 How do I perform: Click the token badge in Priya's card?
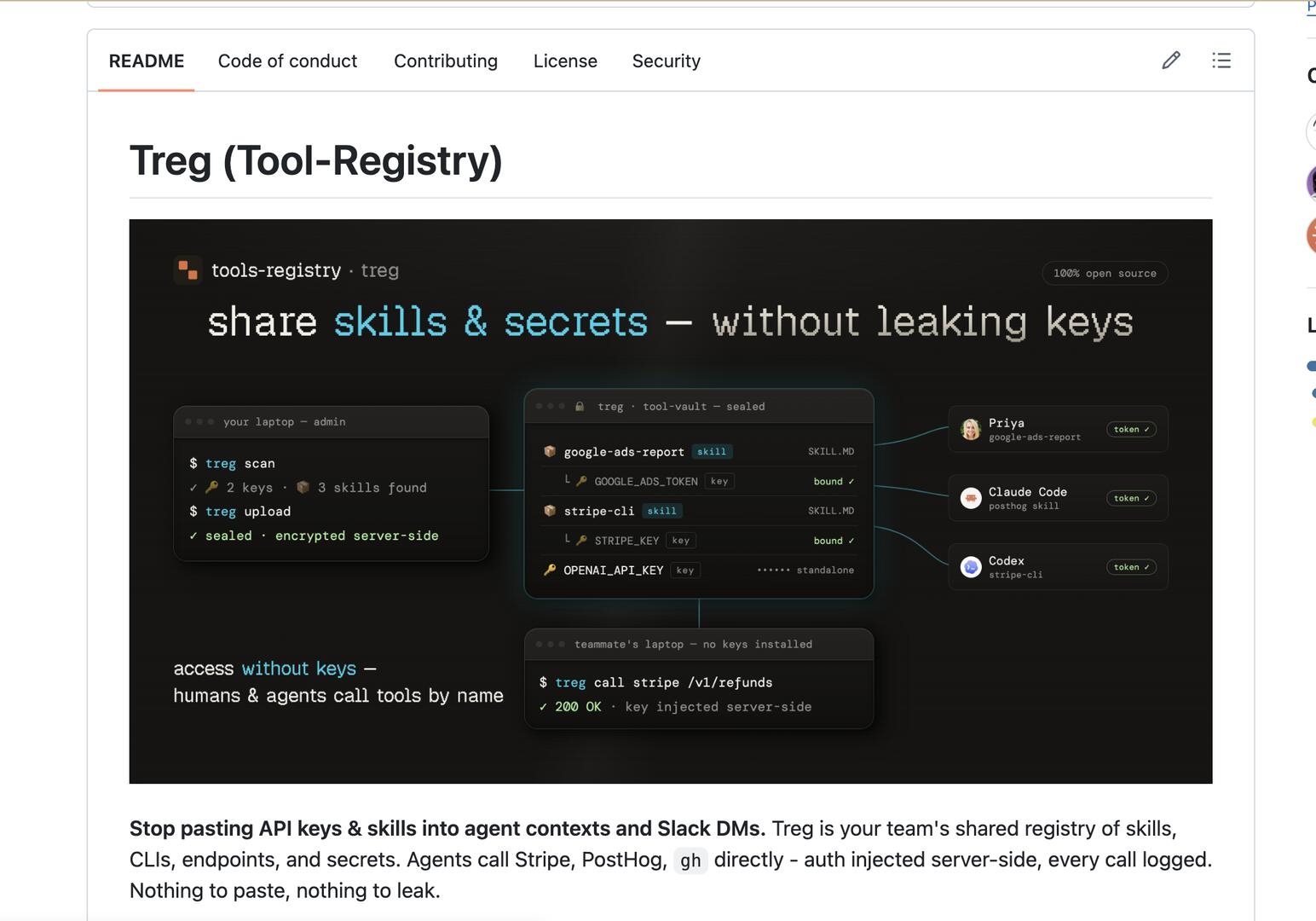1132,429
